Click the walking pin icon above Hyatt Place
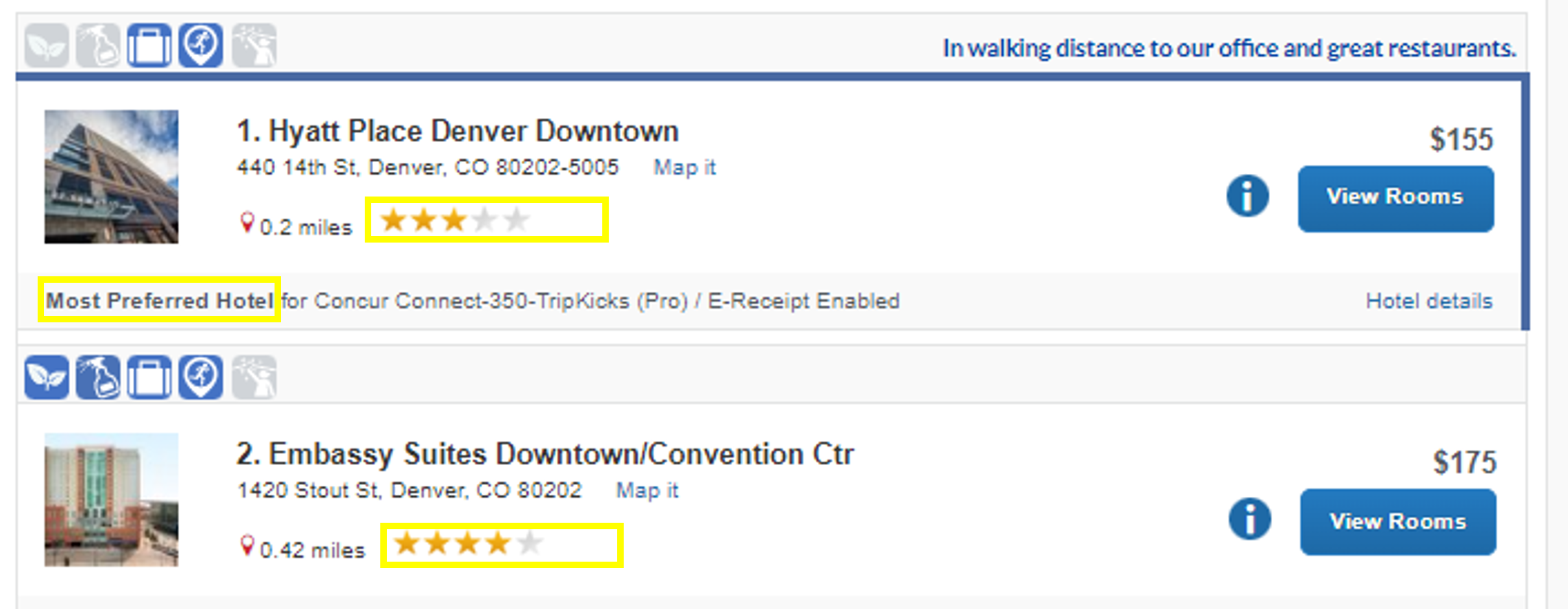1568x609 pixels. tap(201, 45)
